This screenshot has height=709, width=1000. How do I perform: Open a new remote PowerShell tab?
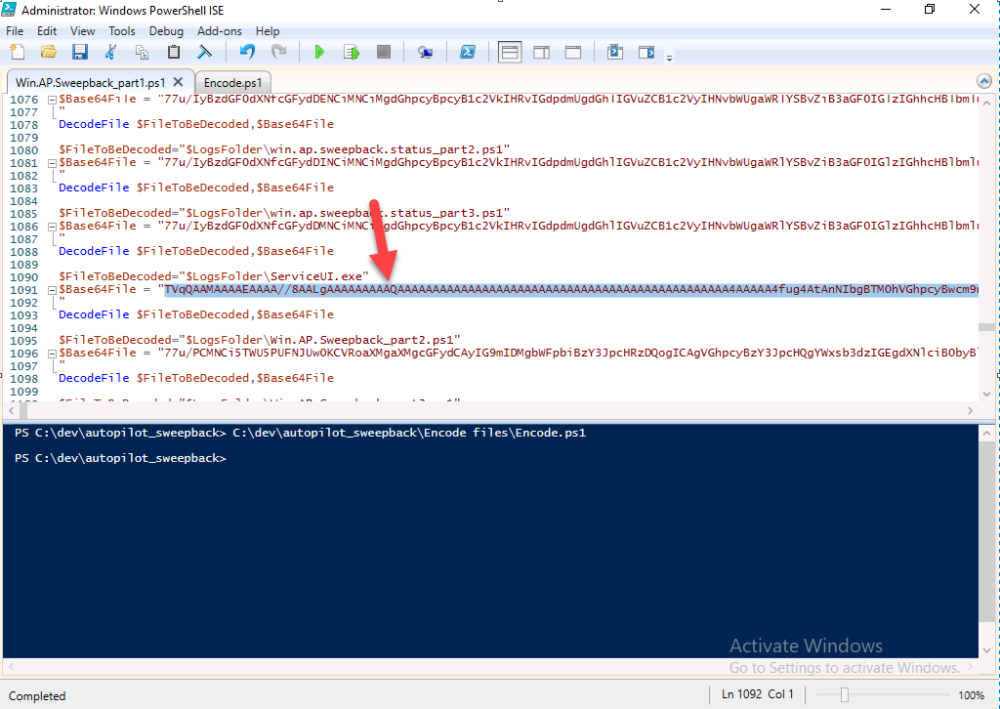point(425,52)
